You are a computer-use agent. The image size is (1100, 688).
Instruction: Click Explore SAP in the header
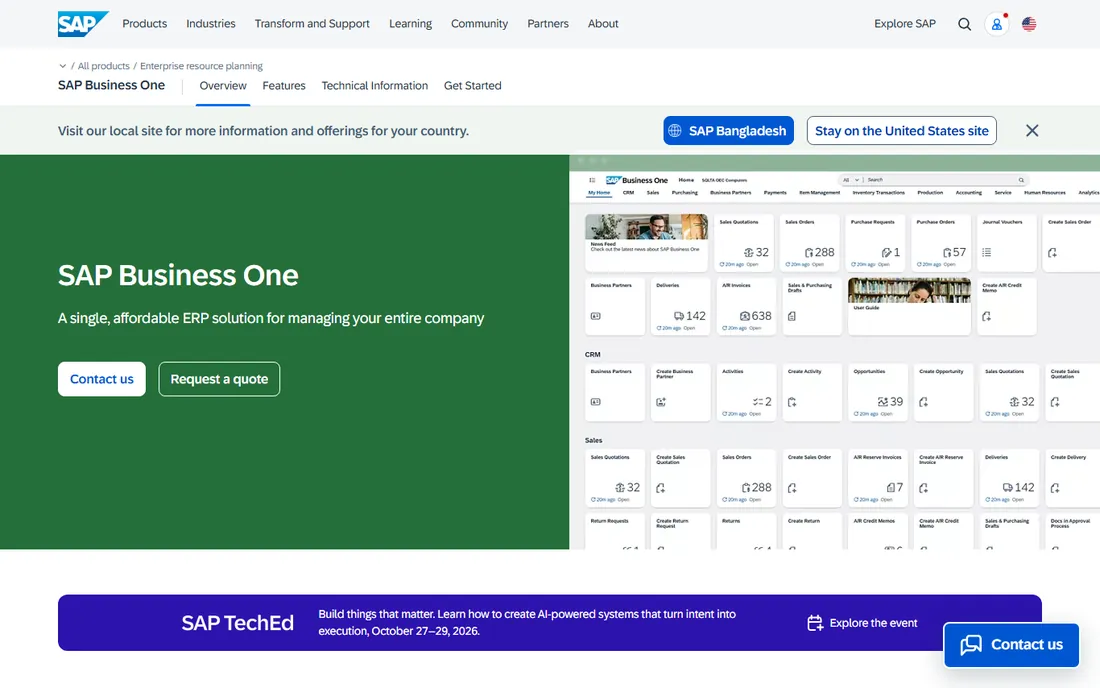pyautogui.click(x=904, y=24)
